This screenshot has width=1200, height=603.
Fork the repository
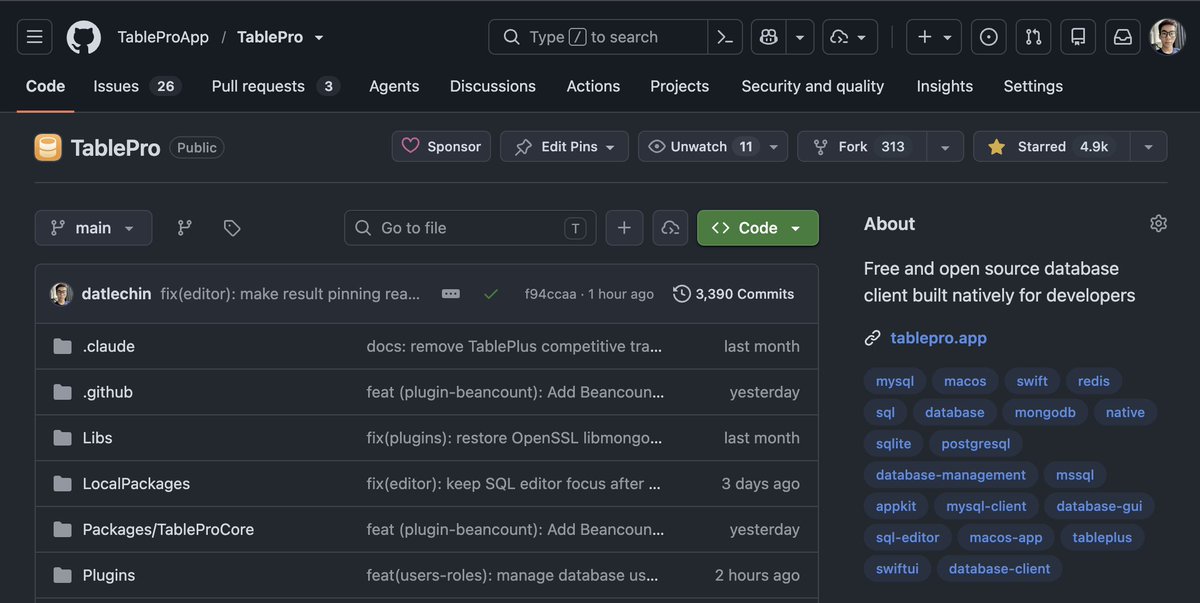[862, 146]
